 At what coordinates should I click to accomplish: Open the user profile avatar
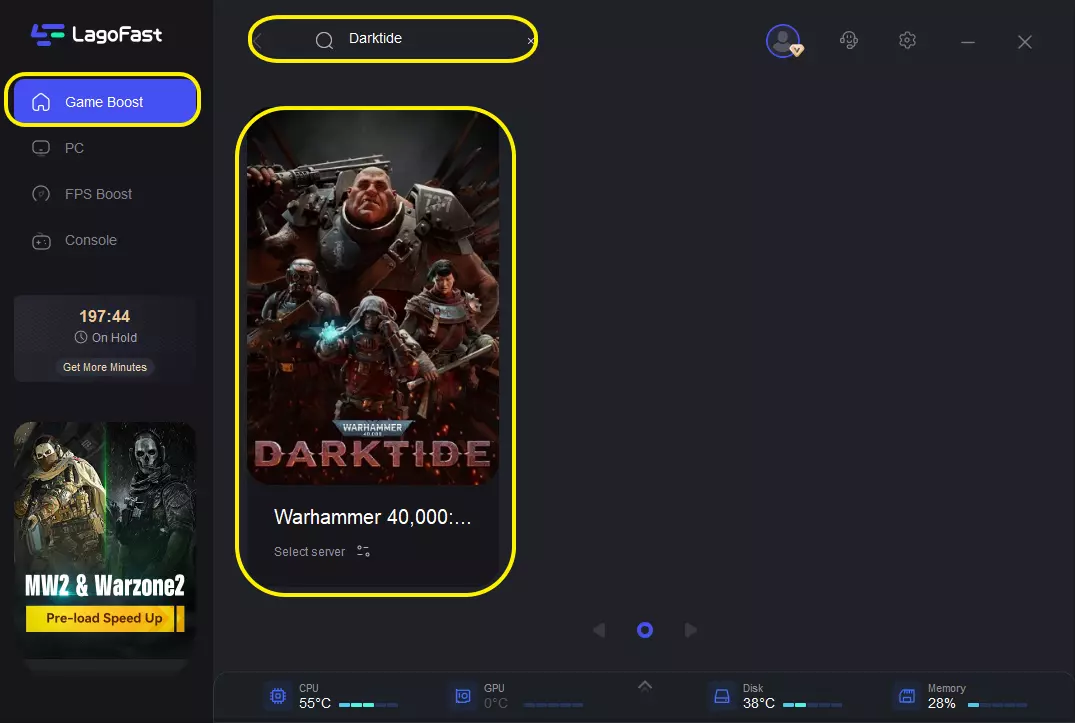pyautogui.click(x=782, y=41)
